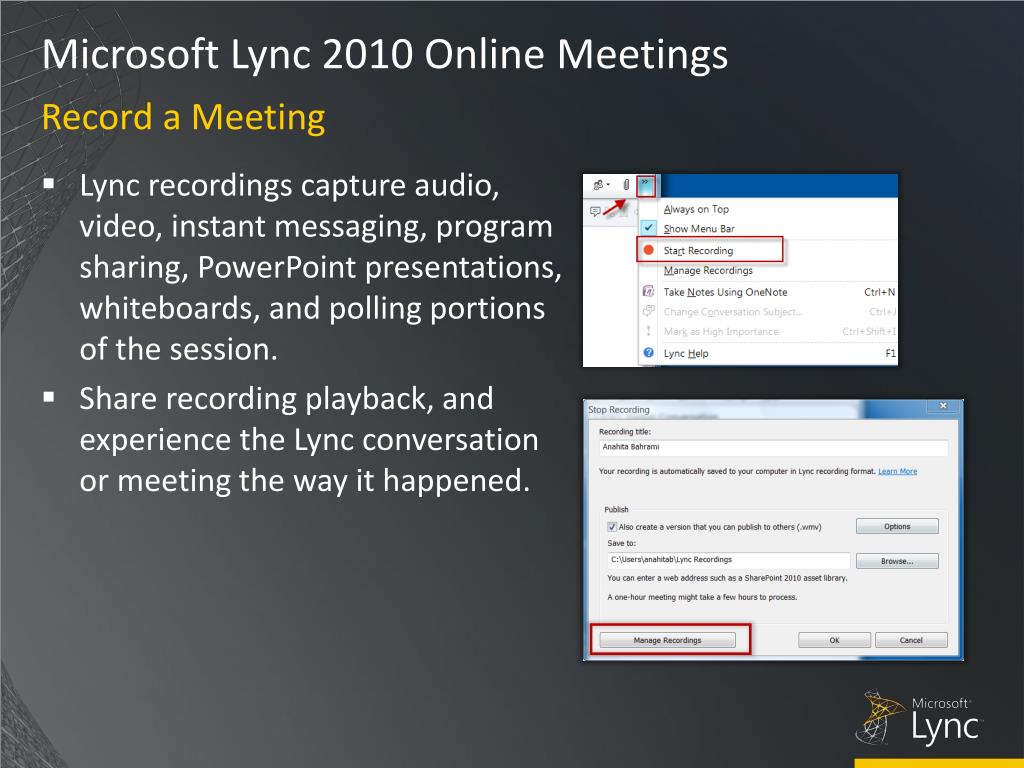1024x768 pixels.
Task: Select Mark as High Importance entry
Action: click(721, 332)
